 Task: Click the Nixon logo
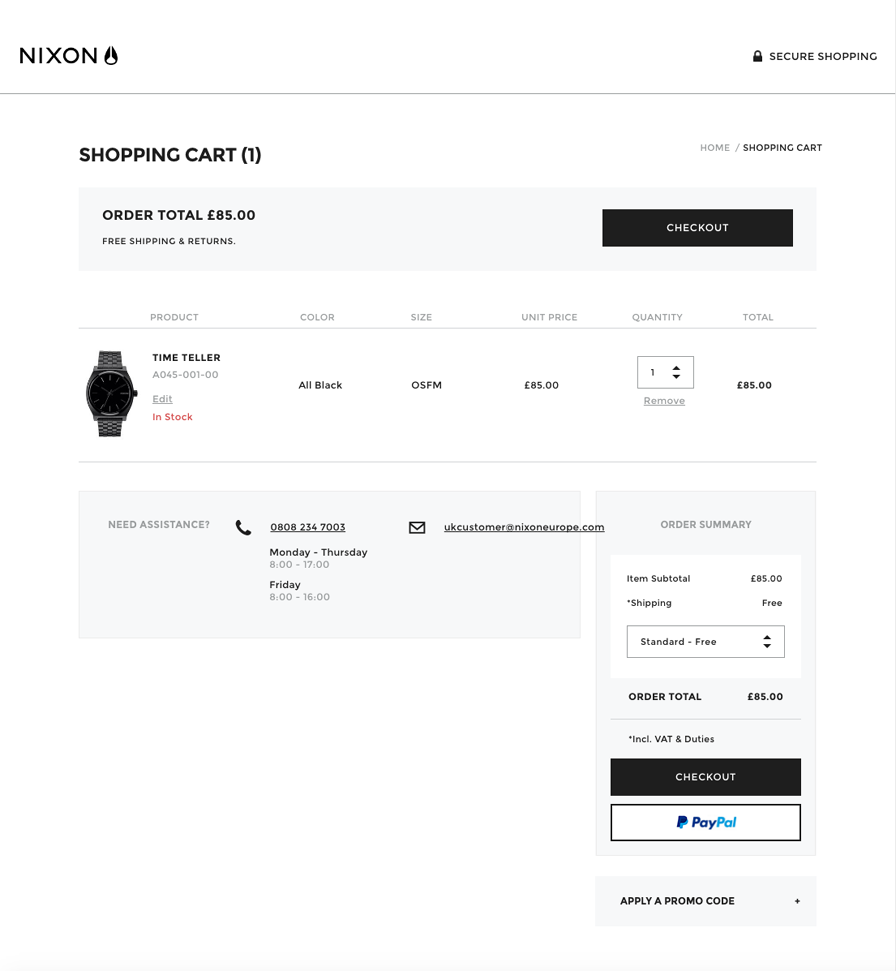coord(69,56)
